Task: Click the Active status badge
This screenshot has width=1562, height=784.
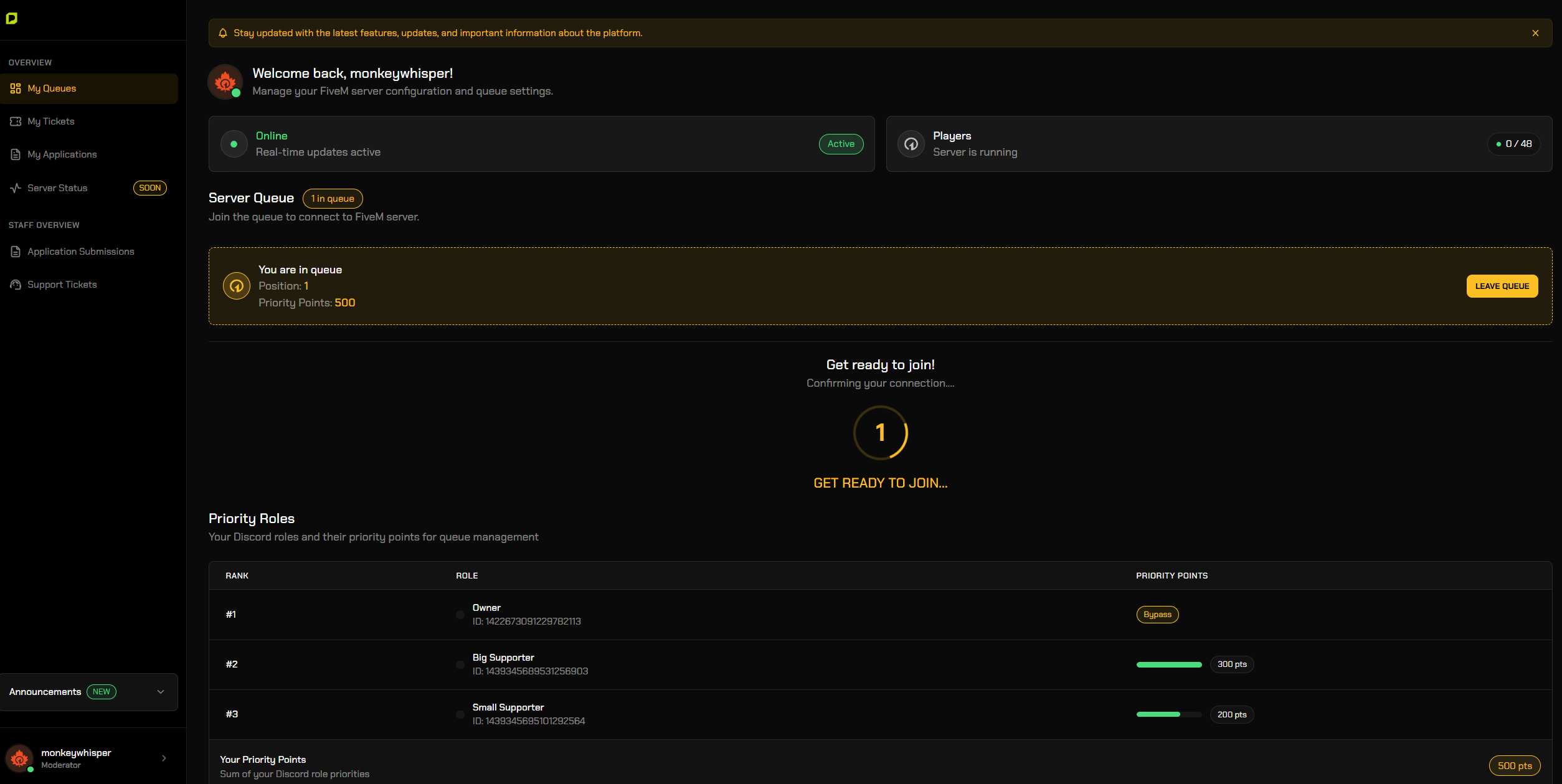Action: pos(841,144)
